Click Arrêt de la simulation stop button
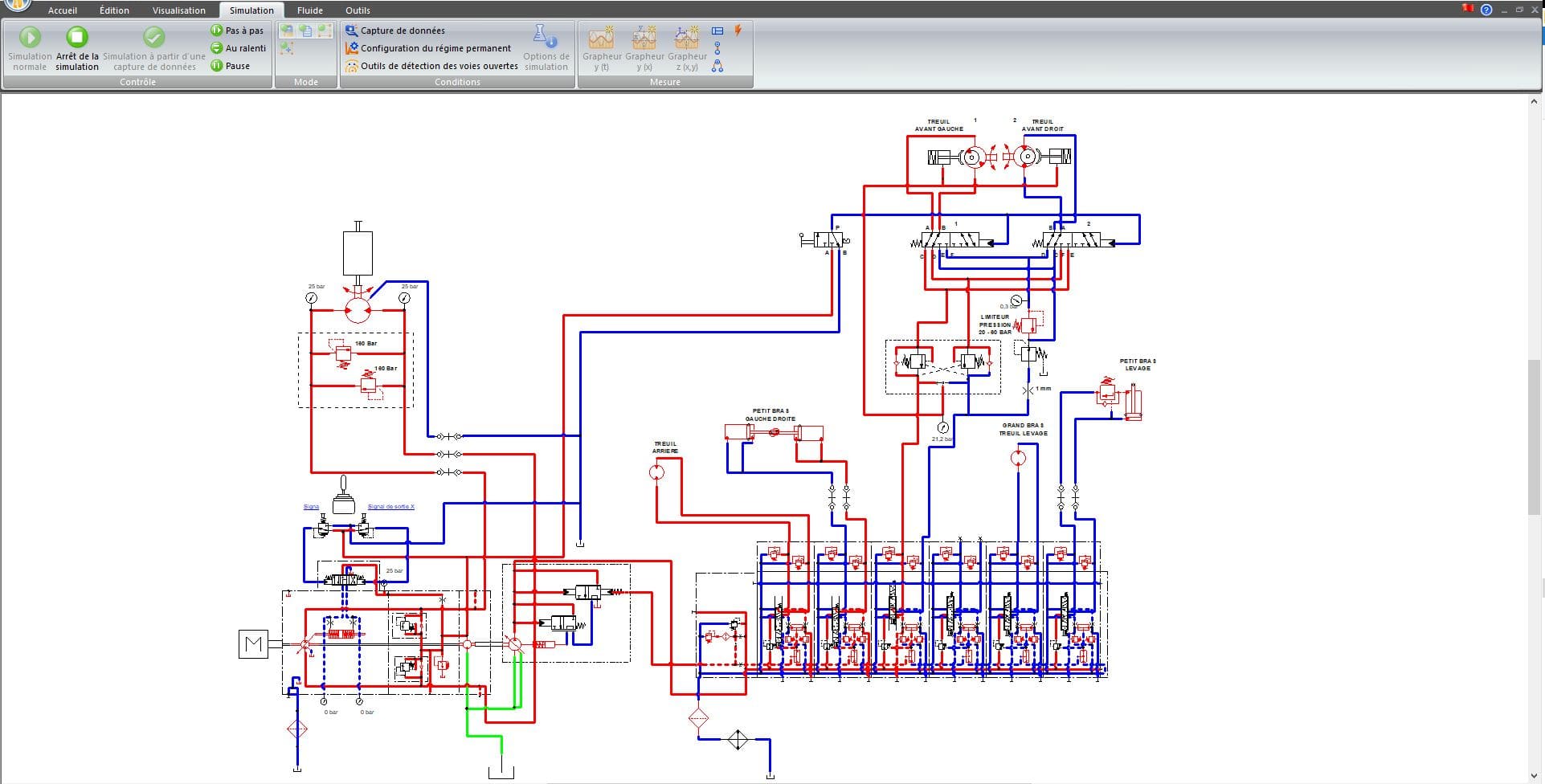The height and width of the screenshot is (784, 1545). click(77, 48)
